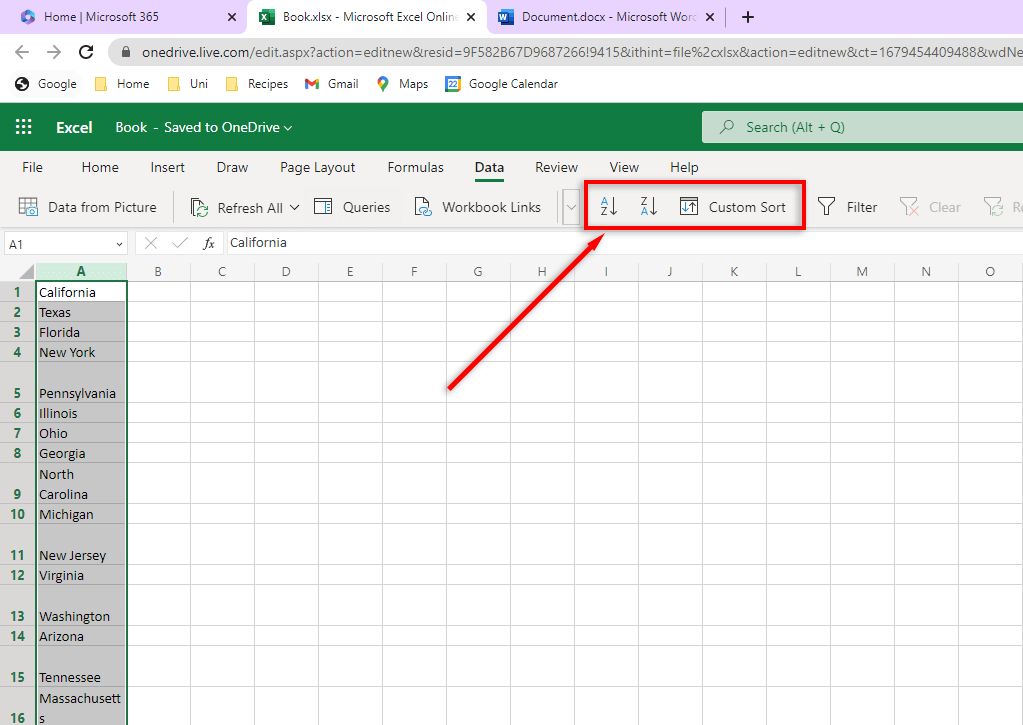This screenshot has width=1023, height=725.
Task: Open the Google Calendar bookmark
Action: (x=502, y=84)
